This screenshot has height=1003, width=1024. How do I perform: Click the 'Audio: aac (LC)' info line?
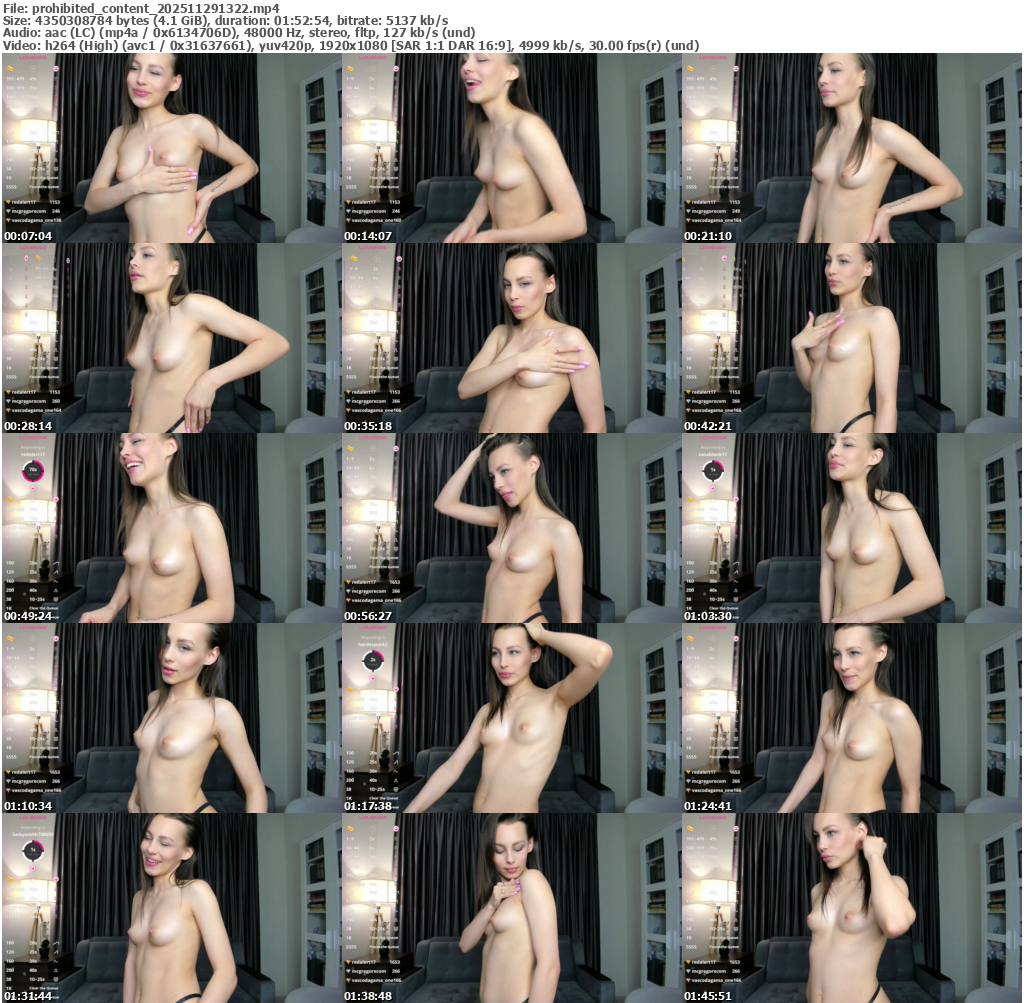239,33
